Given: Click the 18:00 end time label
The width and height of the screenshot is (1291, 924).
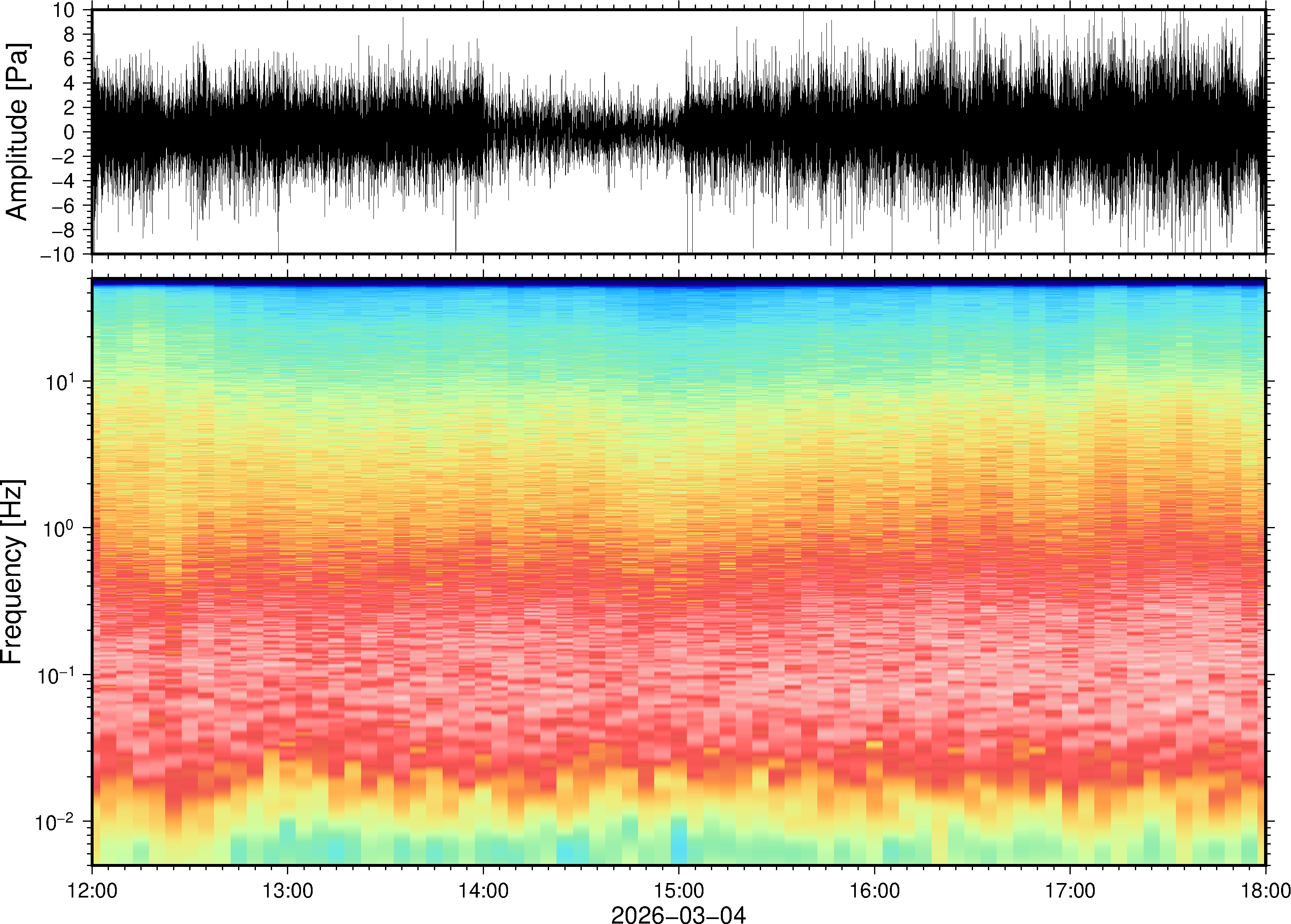Looking at the screenshot, I should (x=1265, y=890).
